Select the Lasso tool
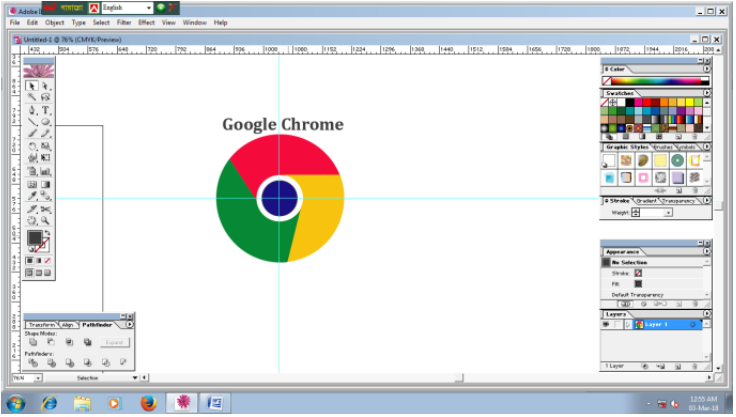 (x=45, y=97)
